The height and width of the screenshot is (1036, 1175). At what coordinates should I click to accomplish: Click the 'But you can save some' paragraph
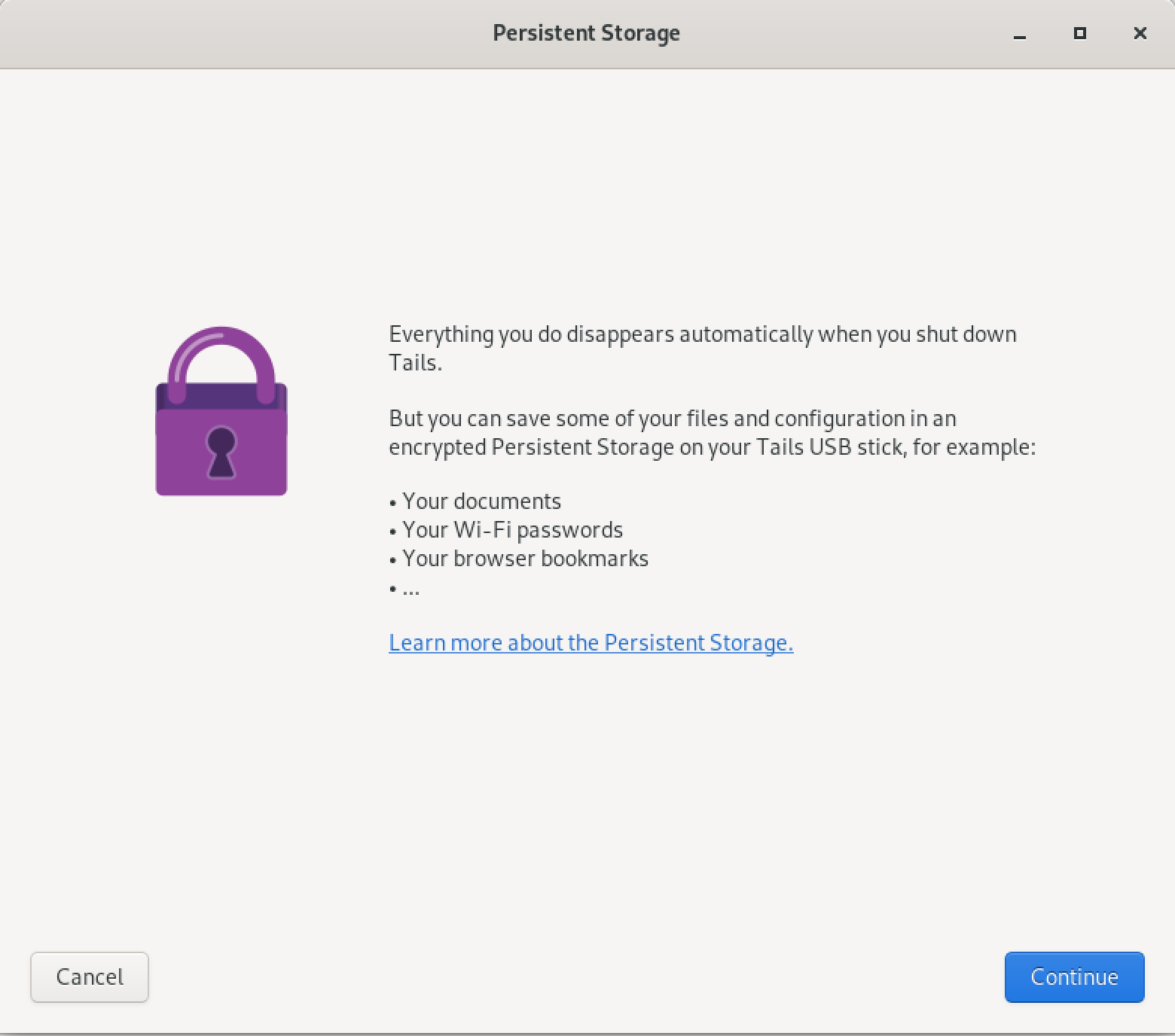click(x=713, y=433)
